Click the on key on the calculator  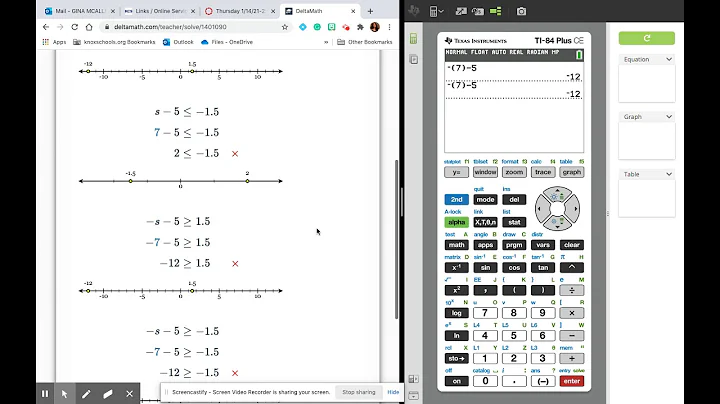[456, 381]
